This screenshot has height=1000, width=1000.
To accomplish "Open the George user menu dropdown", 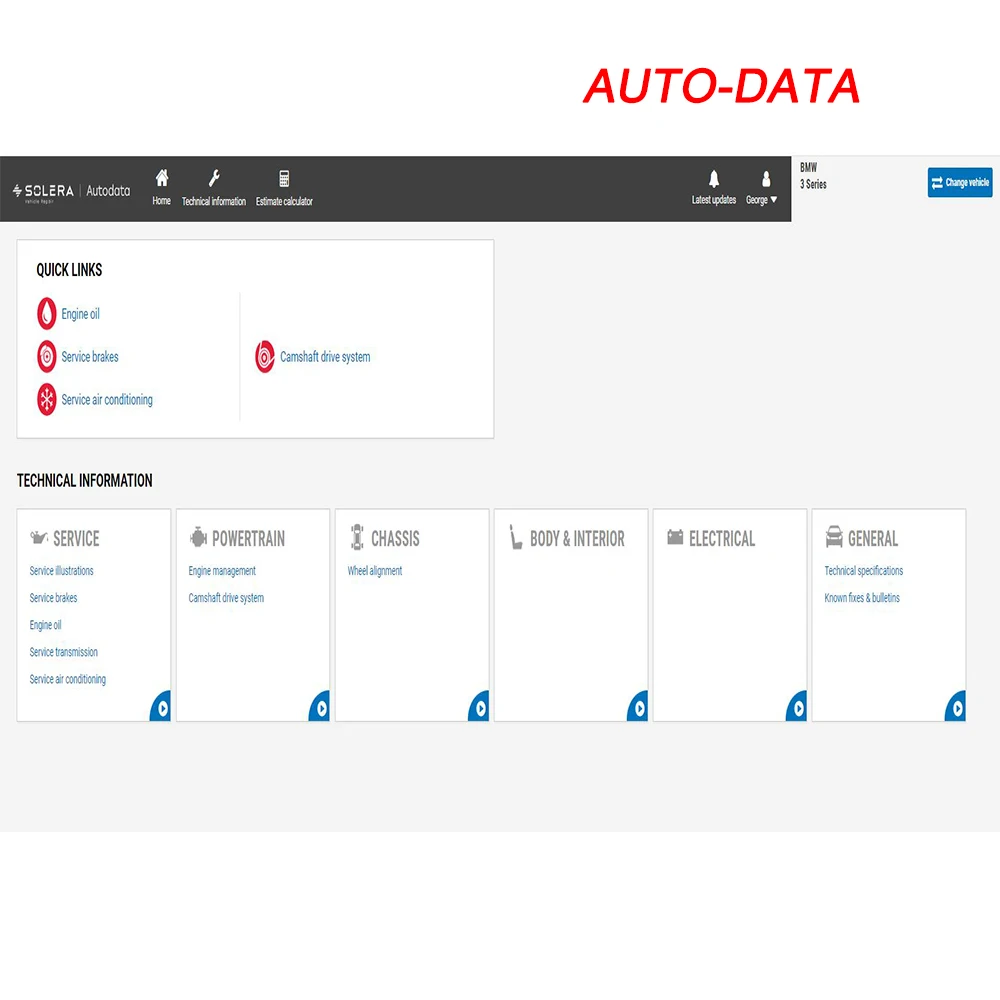I will tap(761, 200).
